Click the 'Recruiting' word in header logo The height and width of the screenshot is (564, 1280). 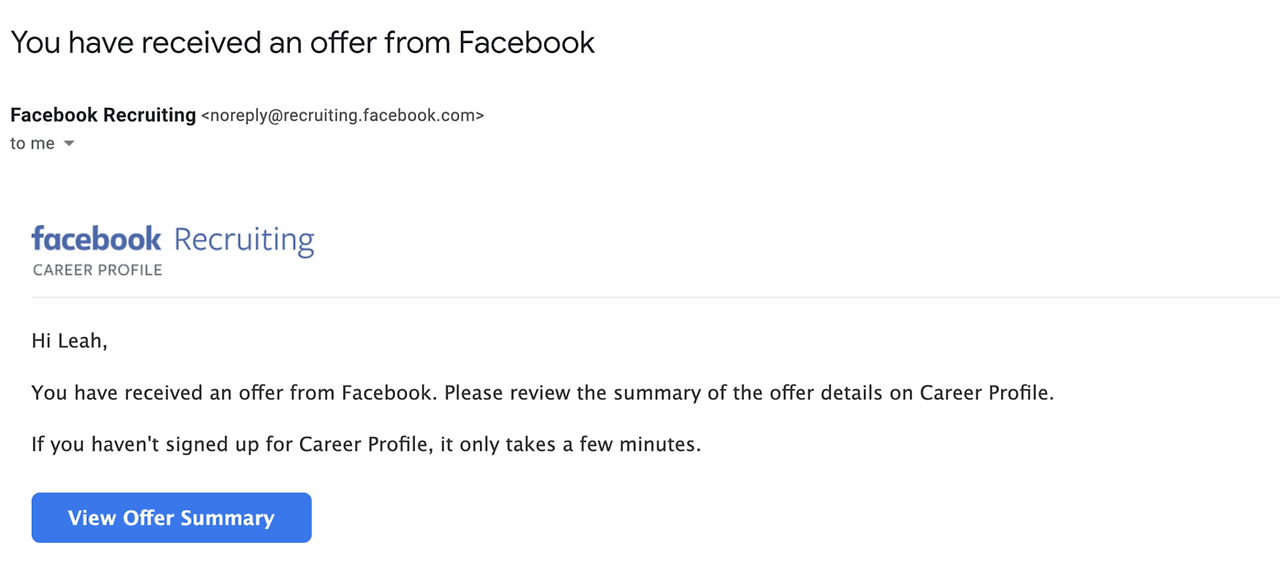(244, 241)
